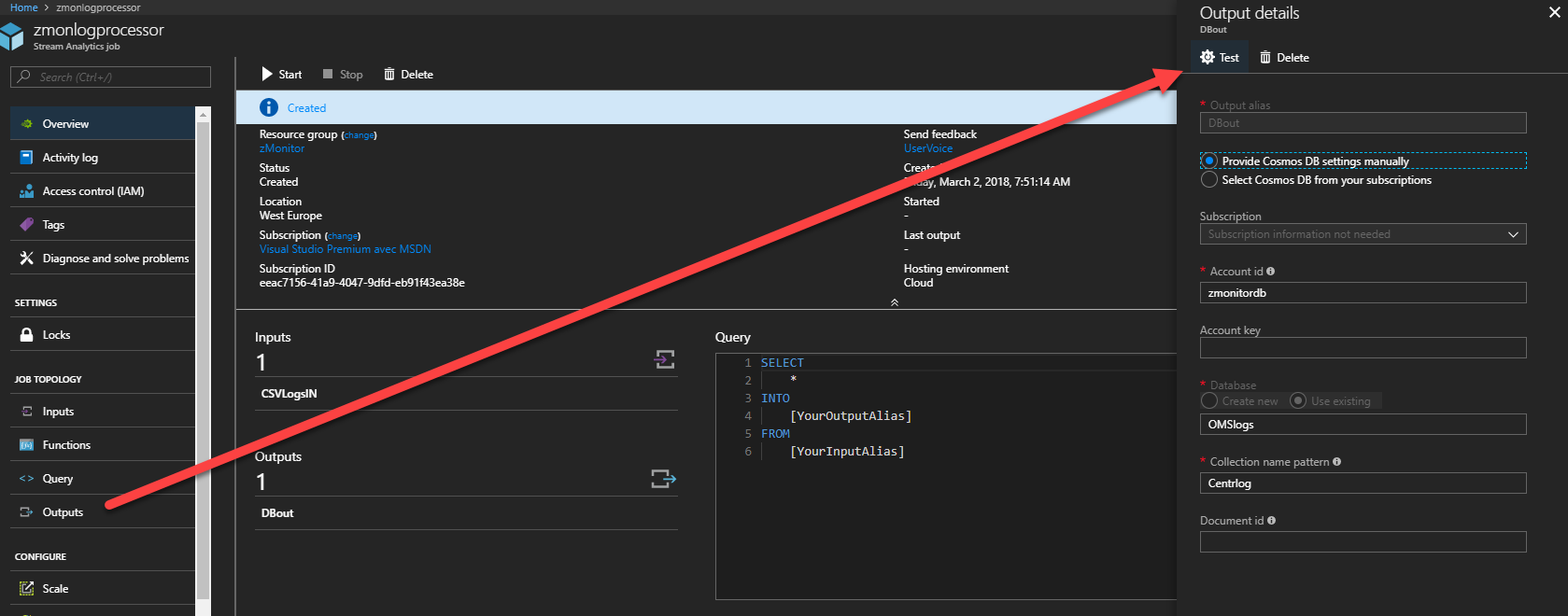The image size is (1568, 616).
Task: Open the Tags section
Action: click(103, 225)
